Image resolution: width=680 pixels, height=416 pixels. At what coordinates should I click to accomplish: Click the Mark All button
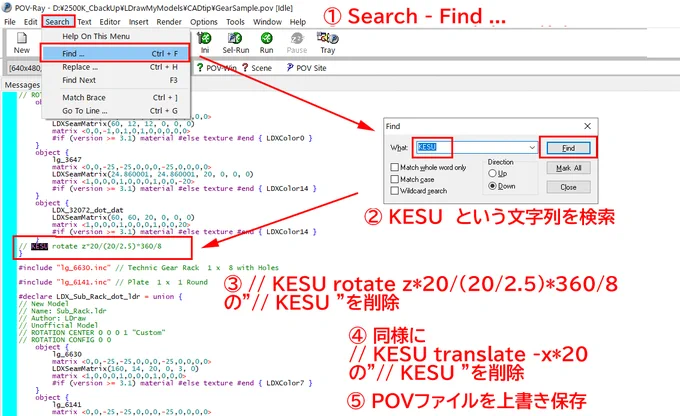pyautogui.click(x=568, y=168)
